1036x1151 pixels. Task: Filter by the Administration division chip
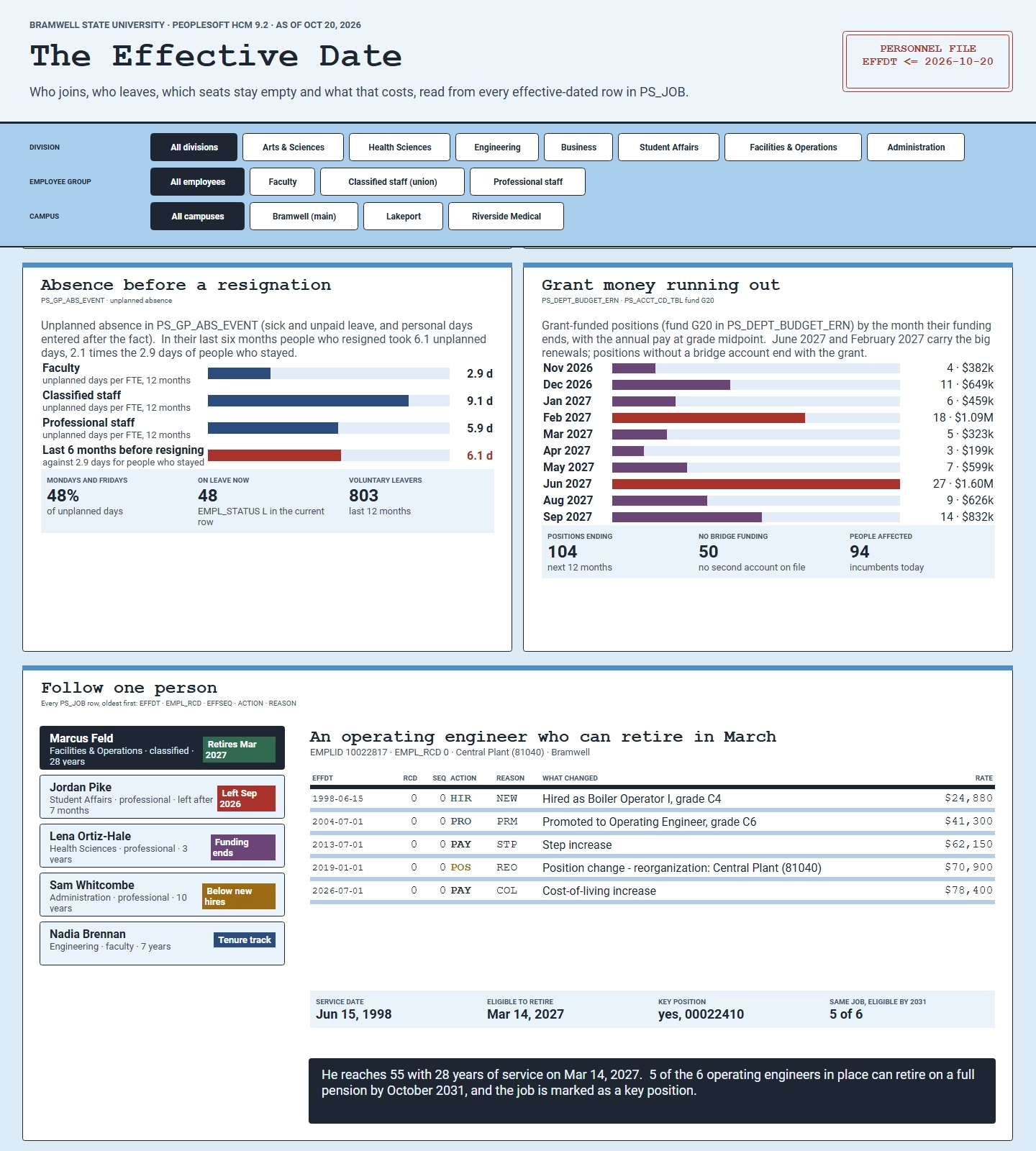[x=916, y=147]
